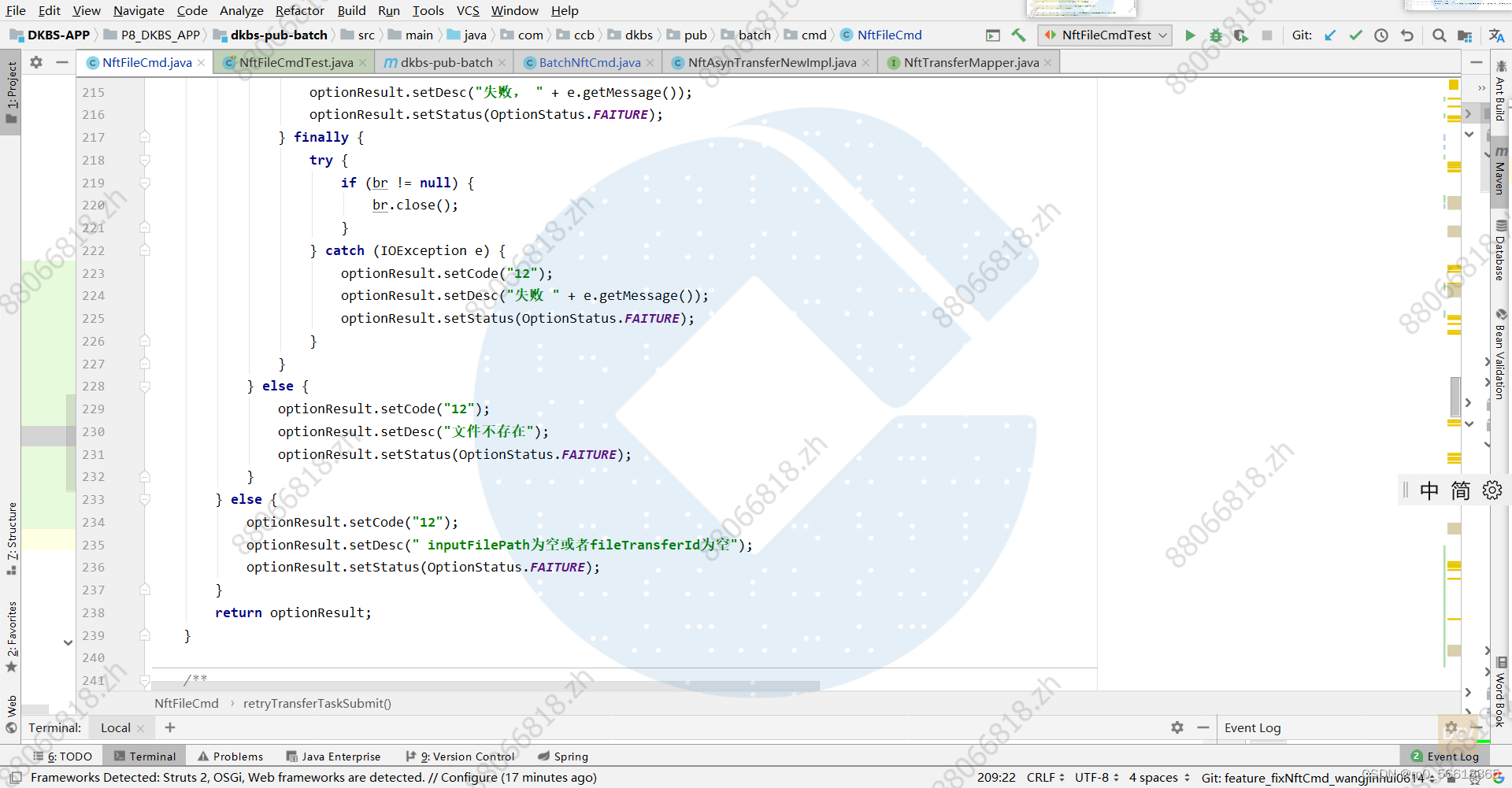Start debugging with the Debug bug icon
The height and width of the screenshot is (788, 1512).
[x=1215, y=35]
